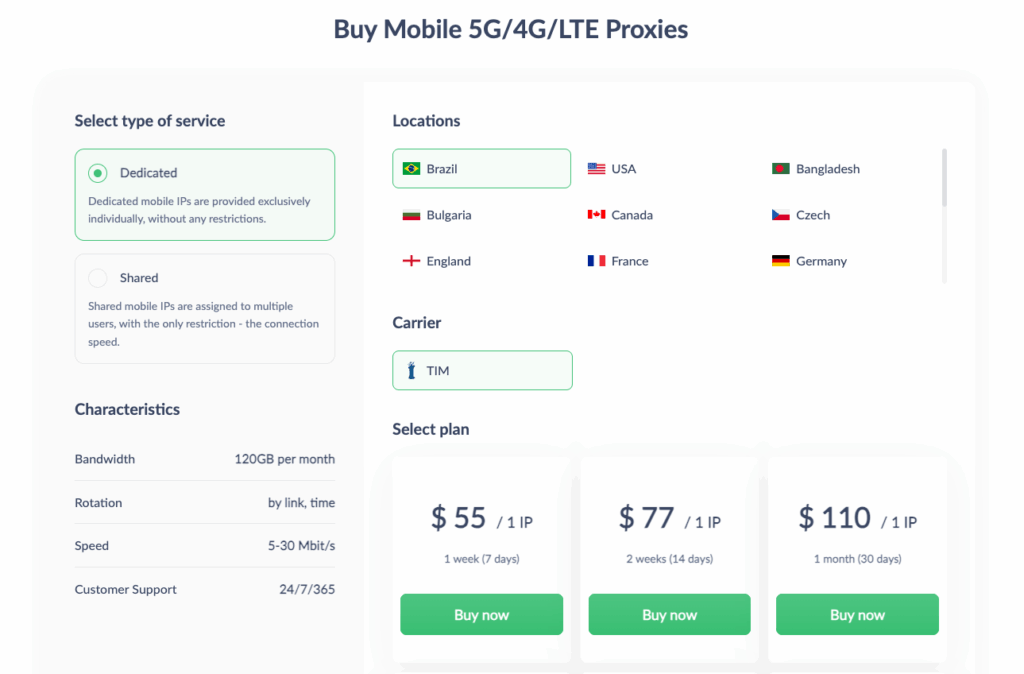The height and width of the screenshot is (674, 1024).
Task: Choose the TIM carrier option
Action: click(x=482, y=370)
